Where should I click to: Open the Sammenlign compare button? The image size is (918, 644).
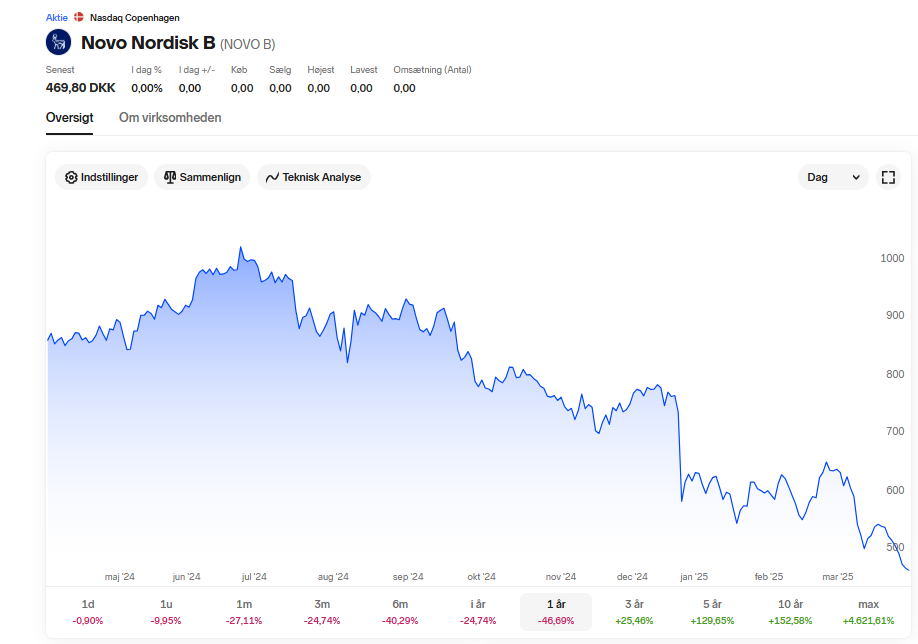[x=202, y=177]
